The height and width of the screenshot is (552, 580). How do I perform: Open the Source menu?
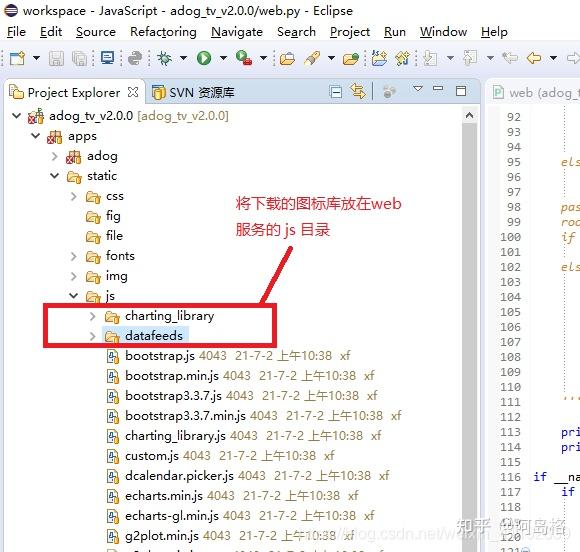(x=96, y=32)
